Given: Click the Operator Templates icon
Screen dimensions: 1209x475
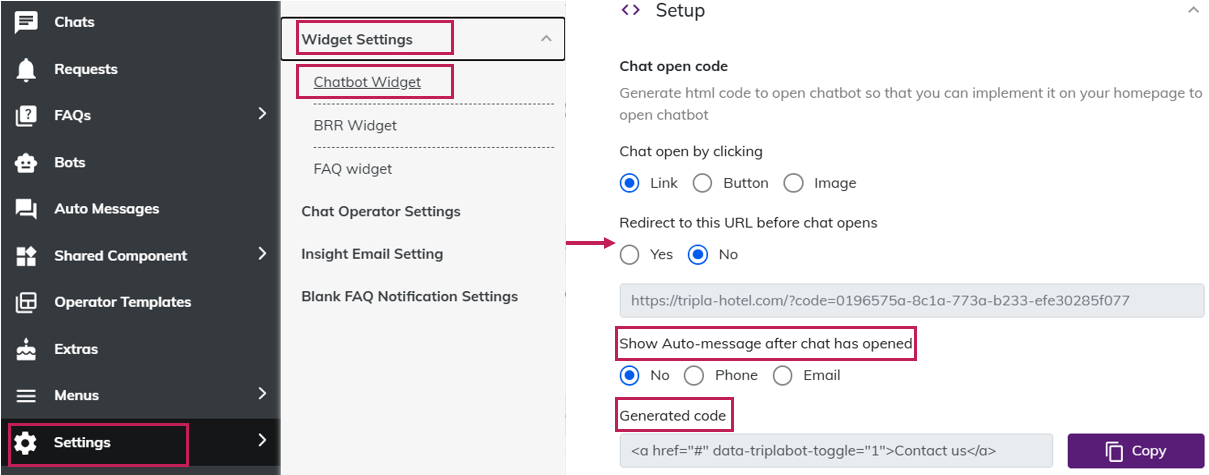Looking at the screenshot, I should 26,302.
